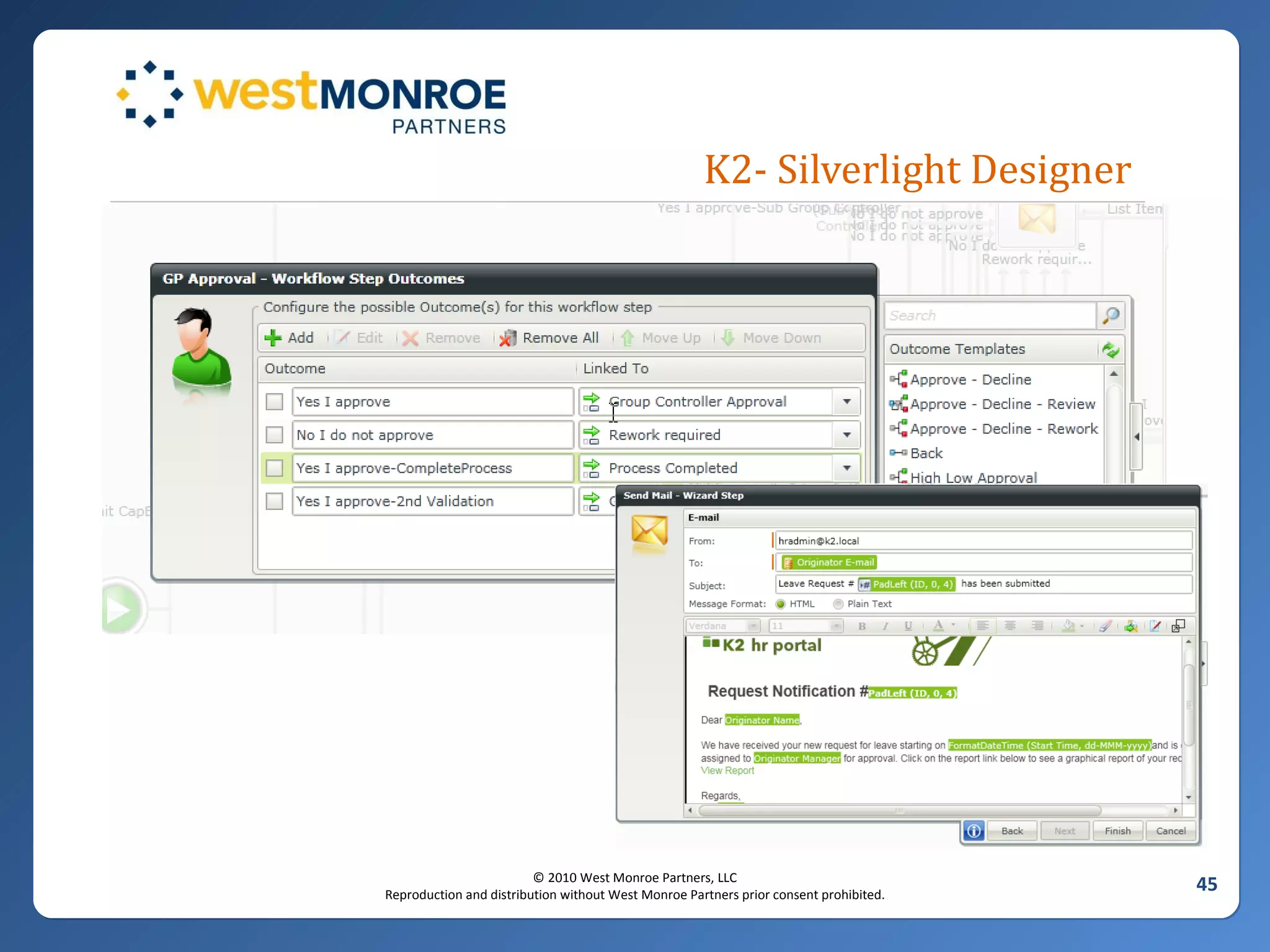
Task: Cancel the Send Mail wizard
Action: [1171, 831]
